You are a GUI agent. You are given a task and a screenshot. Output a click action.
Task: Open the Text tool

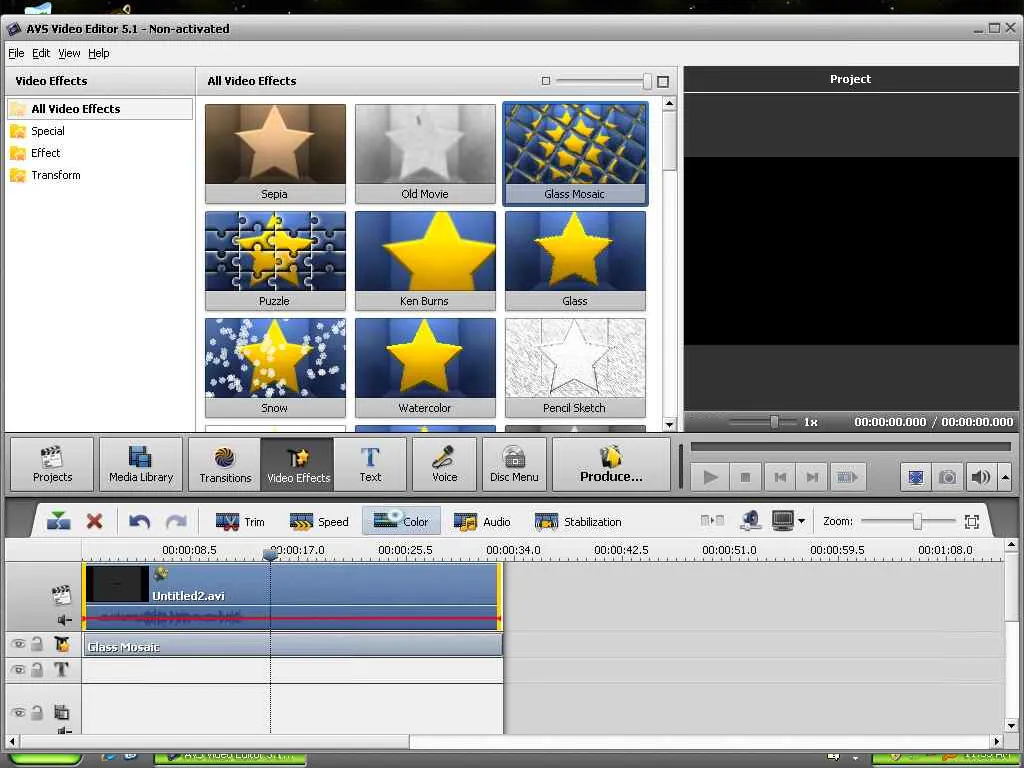pos(370,464)
